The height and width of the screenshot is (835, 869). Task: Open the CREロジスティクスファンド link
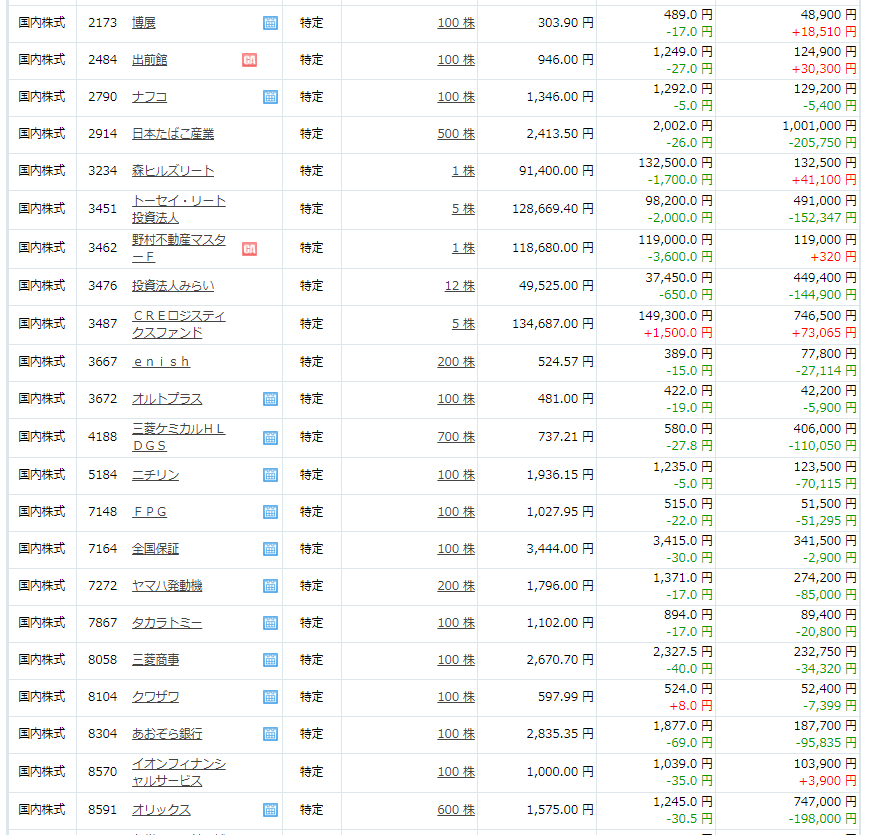pos(178,324)
